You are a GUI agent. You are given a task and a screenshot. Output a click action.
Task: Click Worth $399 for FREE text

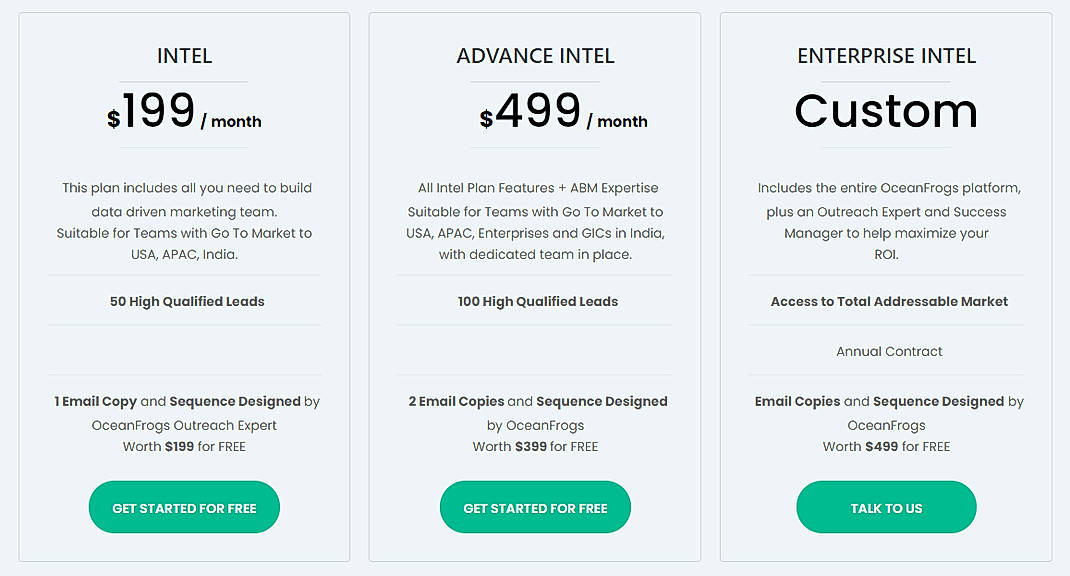click(x=535, y=446)
